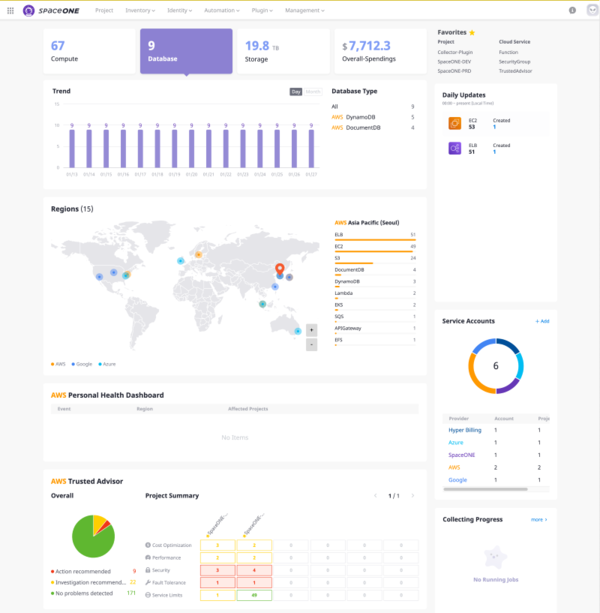Expand the Management menu
The width and height of the screenshot is (600, 613).
pos(304,11)
